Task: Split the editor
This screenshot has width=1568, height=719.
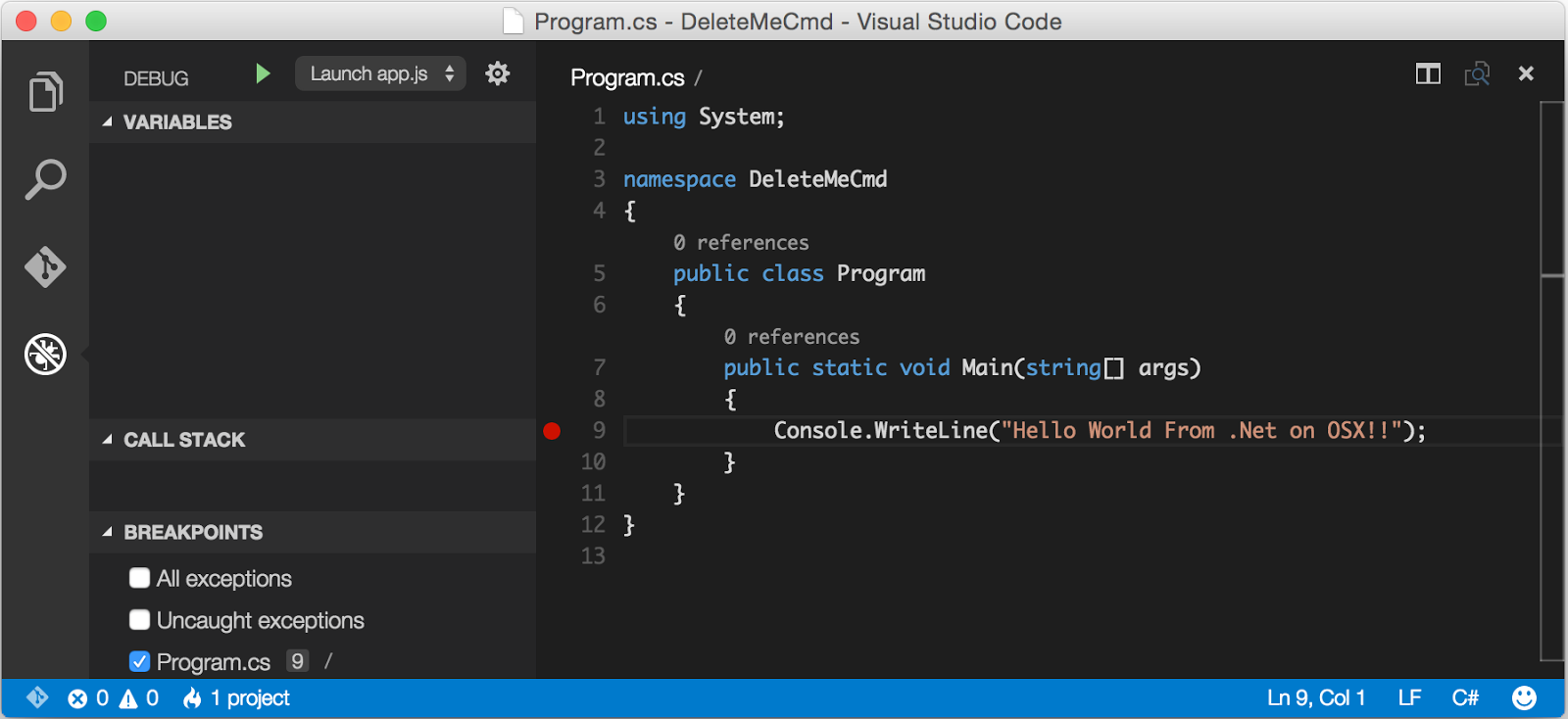Action: pyautogui.click(x=1428, y=73)
